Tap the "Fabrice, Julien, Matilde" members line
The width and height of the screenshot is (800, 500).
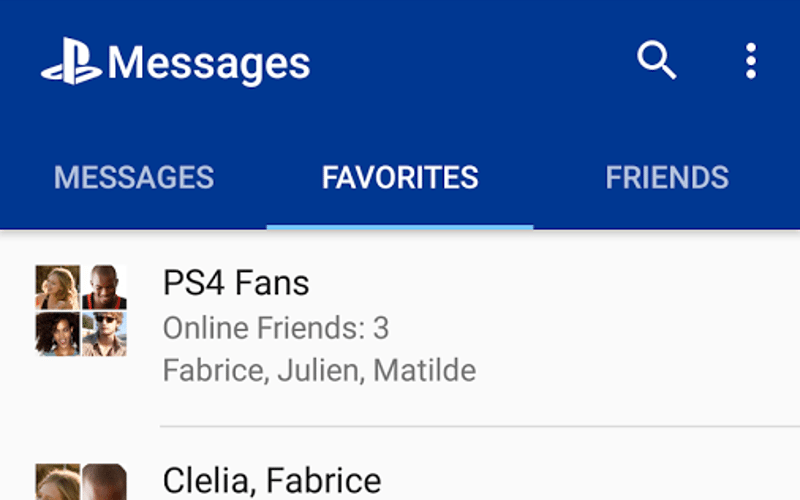(x=319, y=371)
